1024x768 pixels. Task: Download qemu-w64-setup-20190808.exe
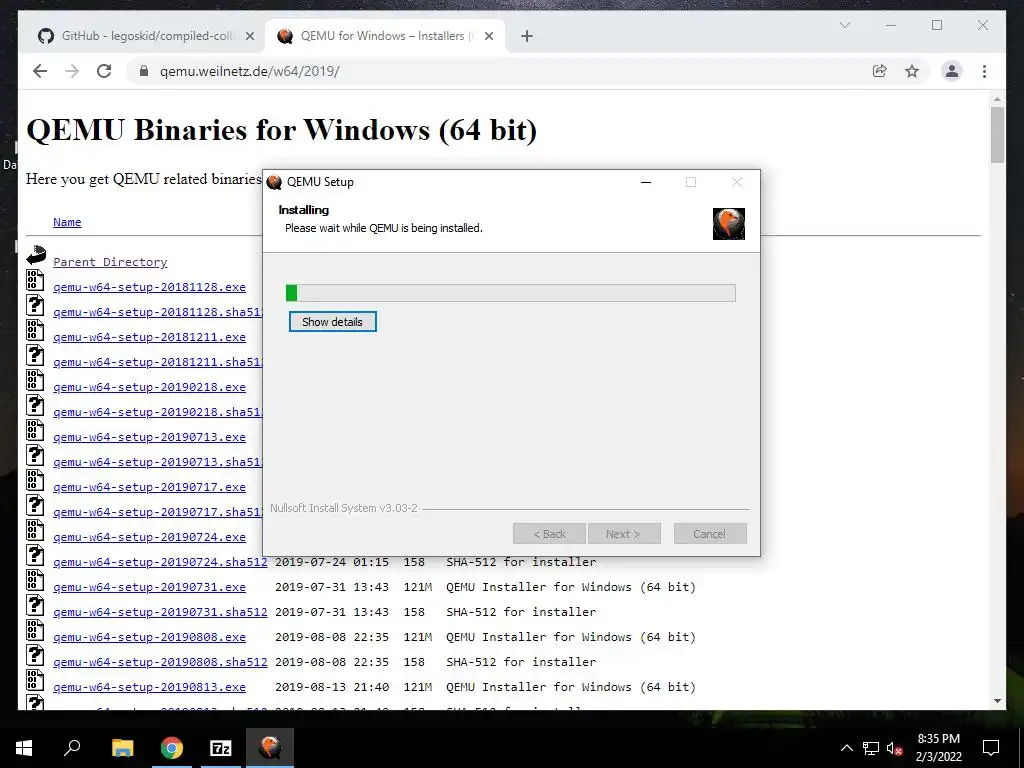pos(150,637)
